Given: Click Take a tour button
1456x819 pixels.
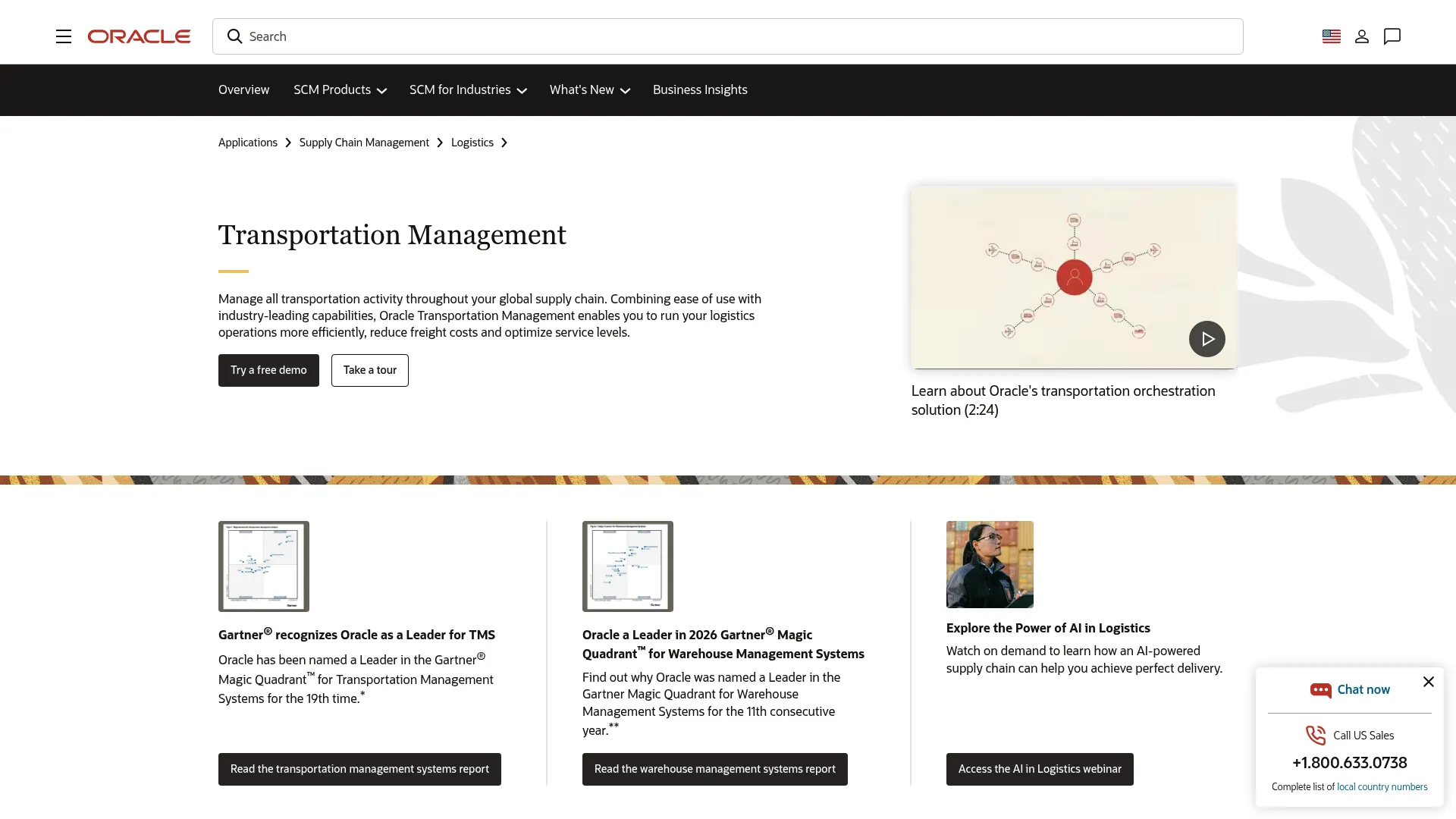Looking at the screenshot, I should pyautogui.click(x=370, y=370).
